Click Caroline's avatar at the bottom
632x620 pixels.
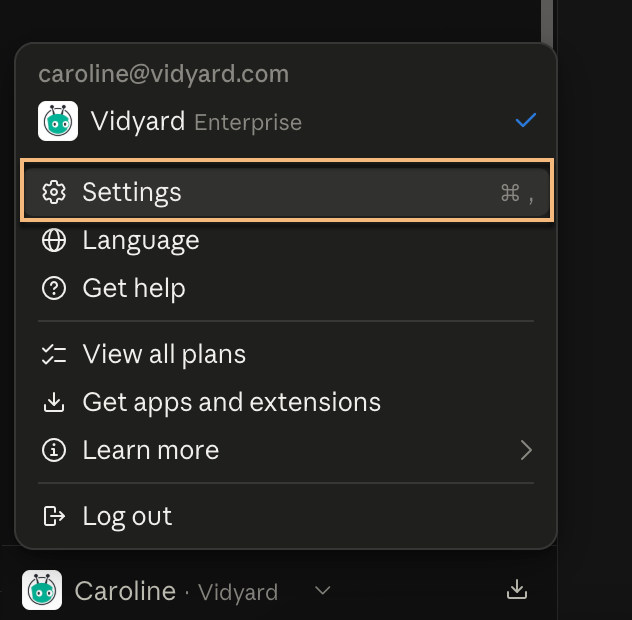[x=42, y=590]
